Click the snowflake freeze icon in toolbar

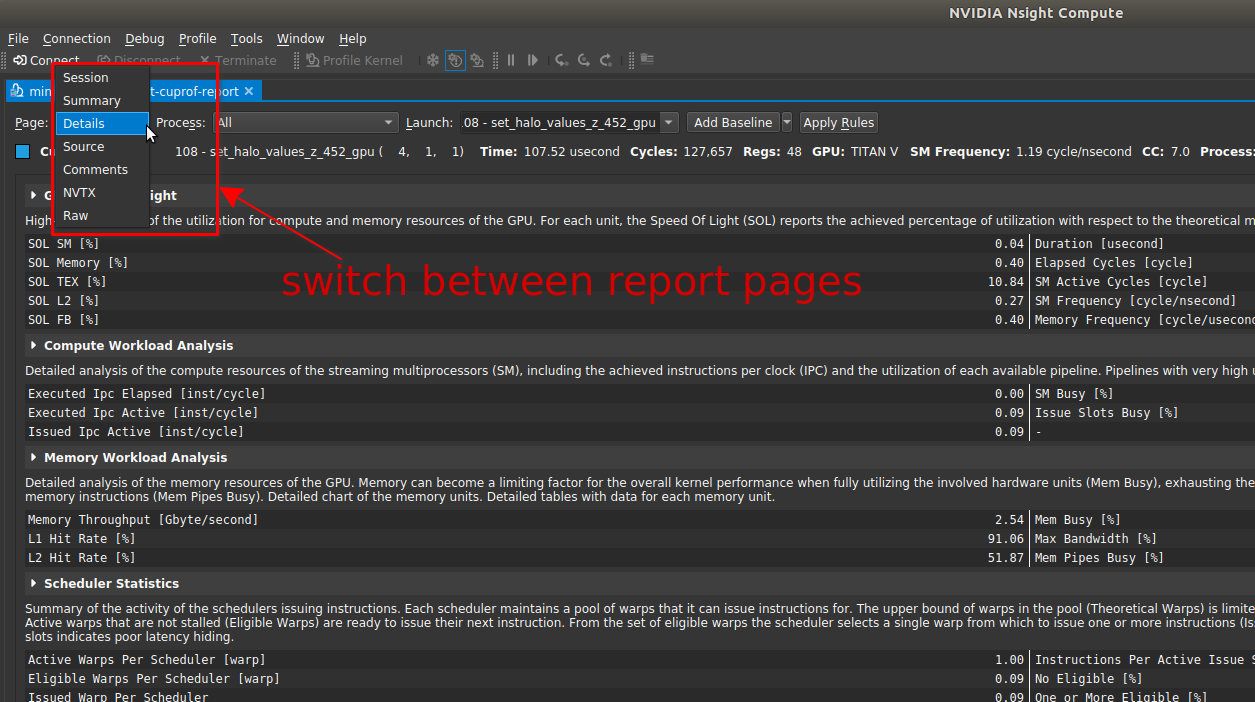[x=433, y=61]
